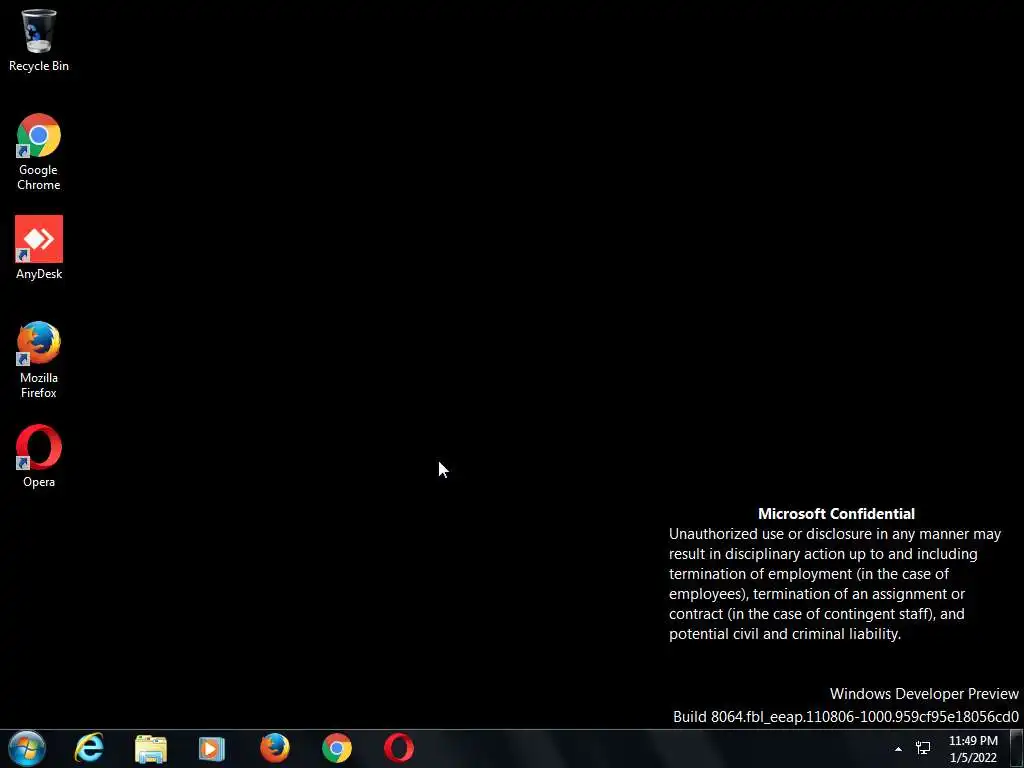The height and width of the screenshot is (768, 1024).
Task: Show hidden system tray icons arrow
Action: pyautogui.click(x=898, y=749)
